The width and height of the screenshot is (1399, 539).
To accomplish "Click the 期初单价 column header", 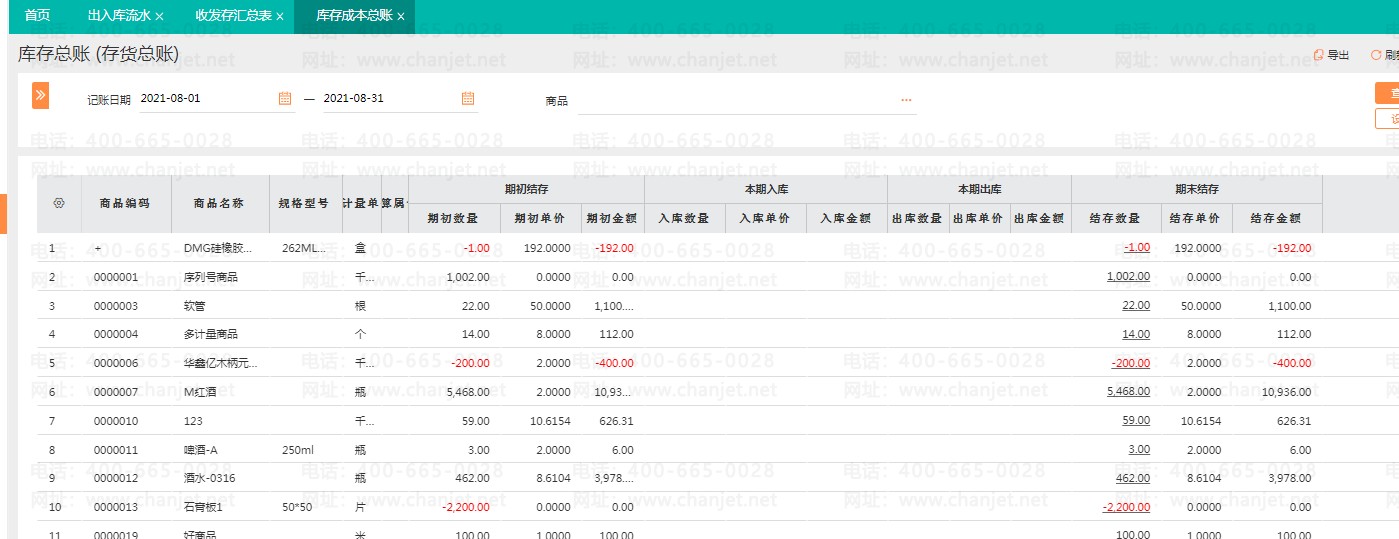I will pos(540,217).
